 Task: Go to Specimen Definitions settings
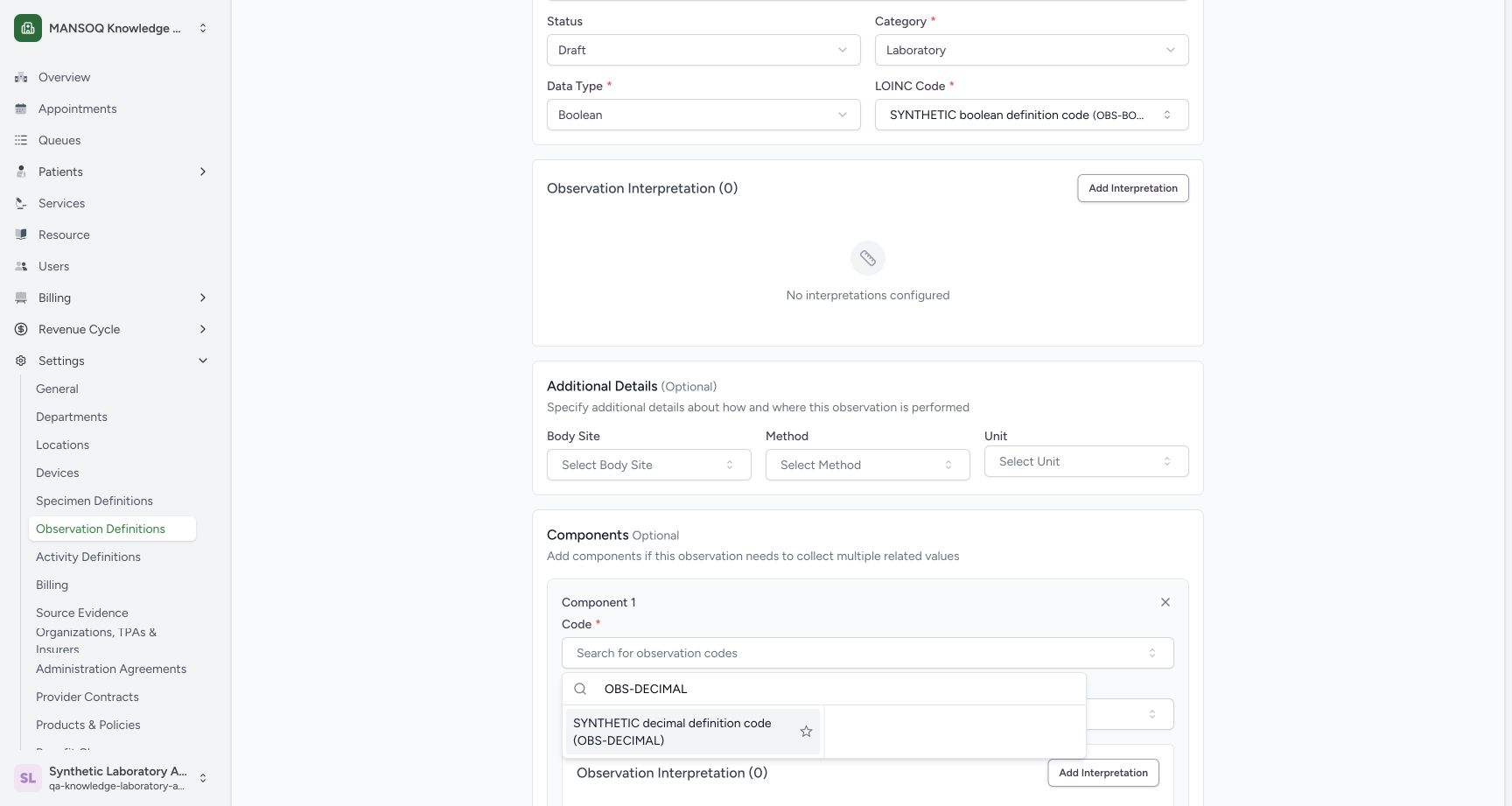click(94, 501)
